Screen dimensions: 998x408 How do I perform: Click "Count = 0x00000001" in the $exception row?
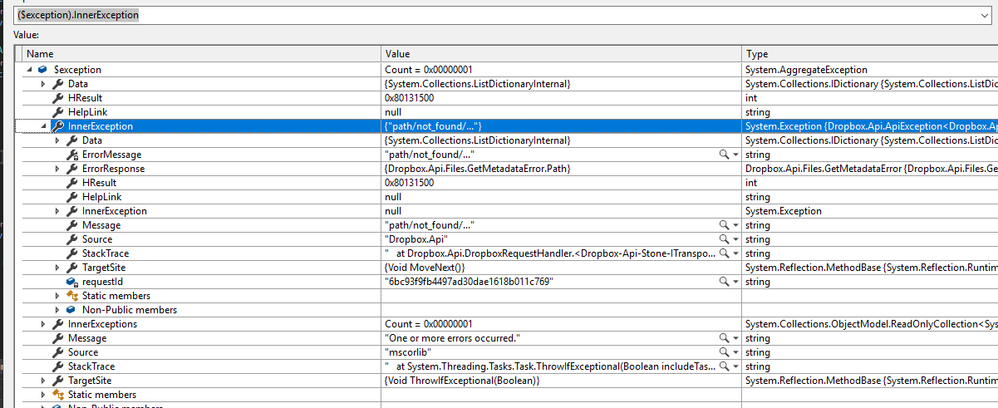[x=428, y=70]
